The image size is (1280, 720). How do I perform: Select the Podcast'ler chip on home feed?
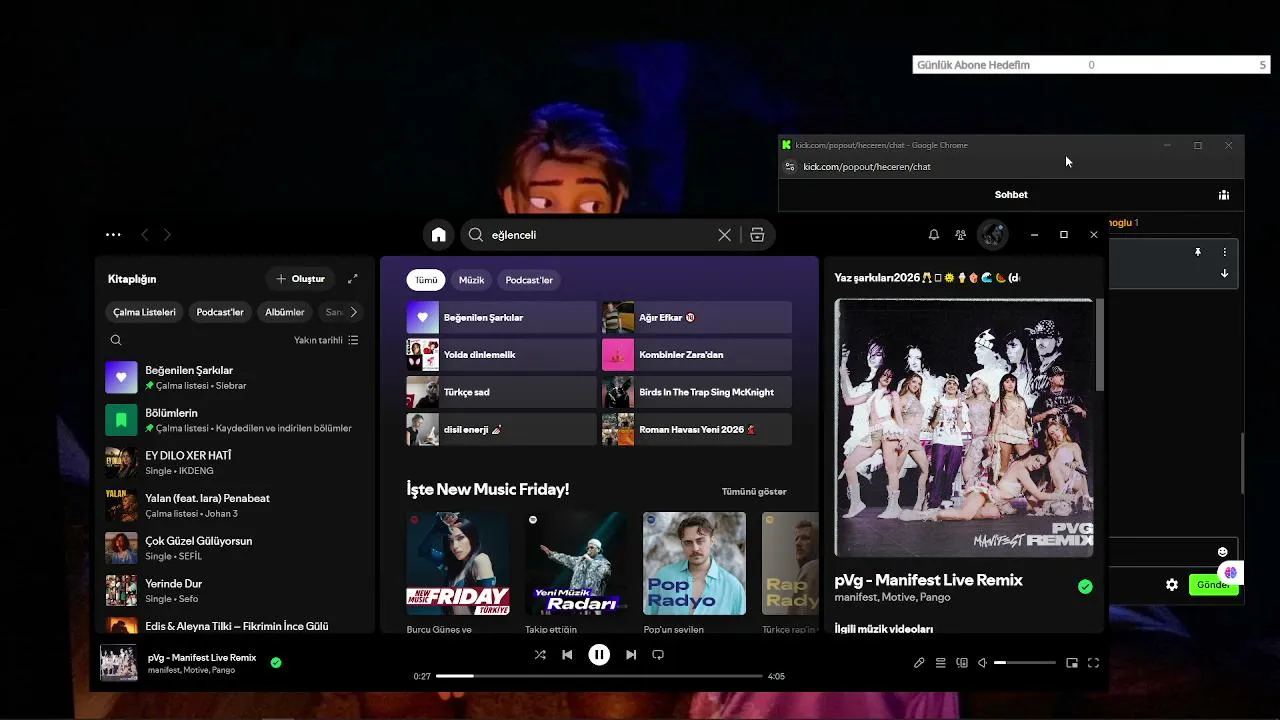tap(529, 280)
